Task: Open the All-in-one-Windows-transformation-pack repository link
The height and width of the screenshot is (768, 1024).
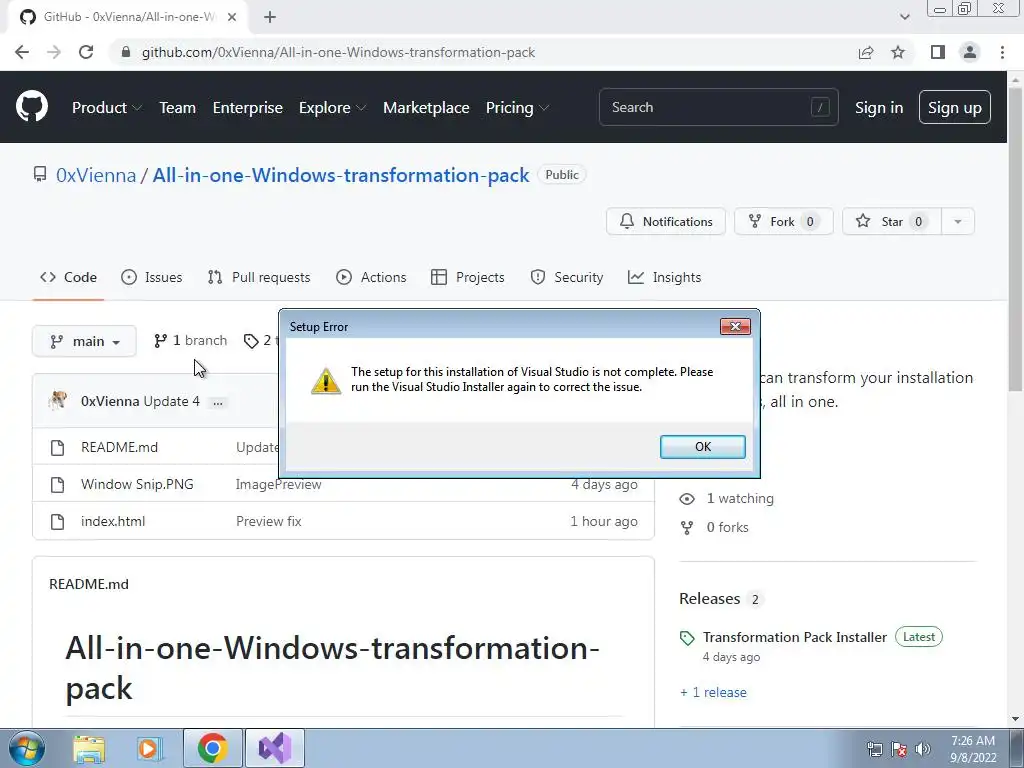Action: [x=341, y=175]
